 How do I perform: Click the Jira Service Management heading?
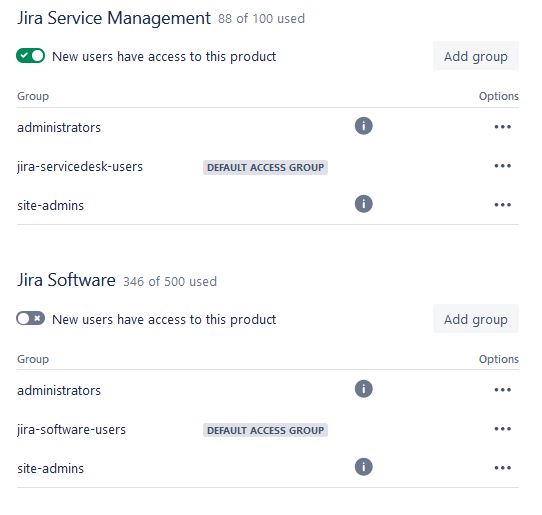(x=114, y=18)
